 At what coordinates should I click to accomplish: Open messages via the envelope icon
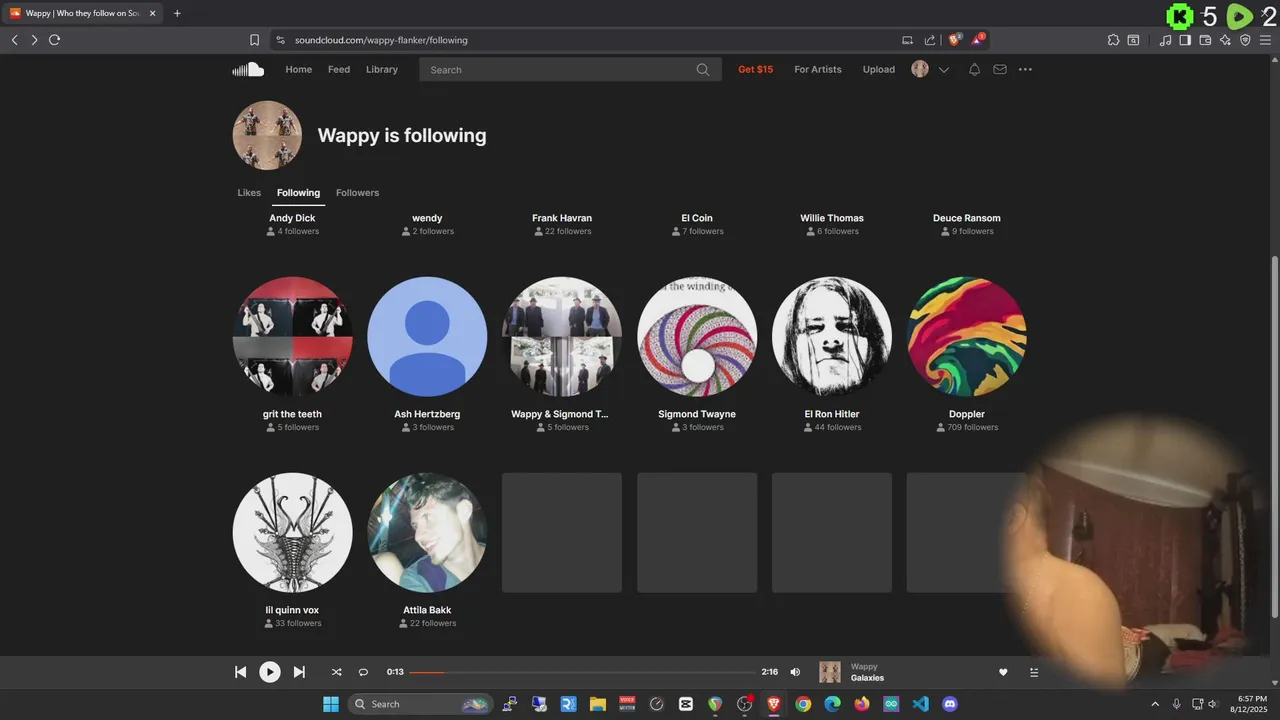point(1000,69)
